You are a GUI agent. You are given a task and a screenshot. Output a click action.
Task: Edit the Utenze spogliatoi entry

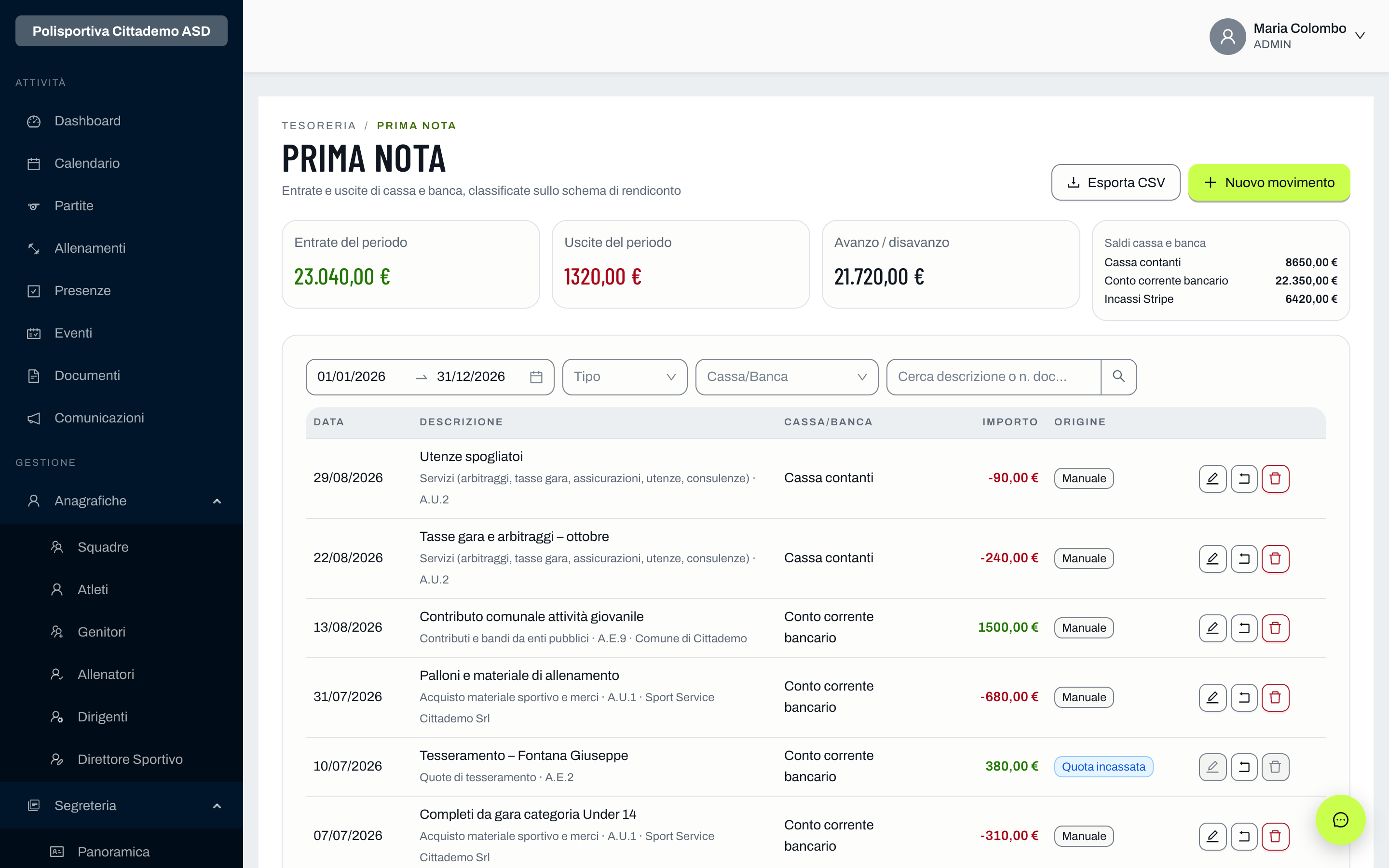(1212, 478)
